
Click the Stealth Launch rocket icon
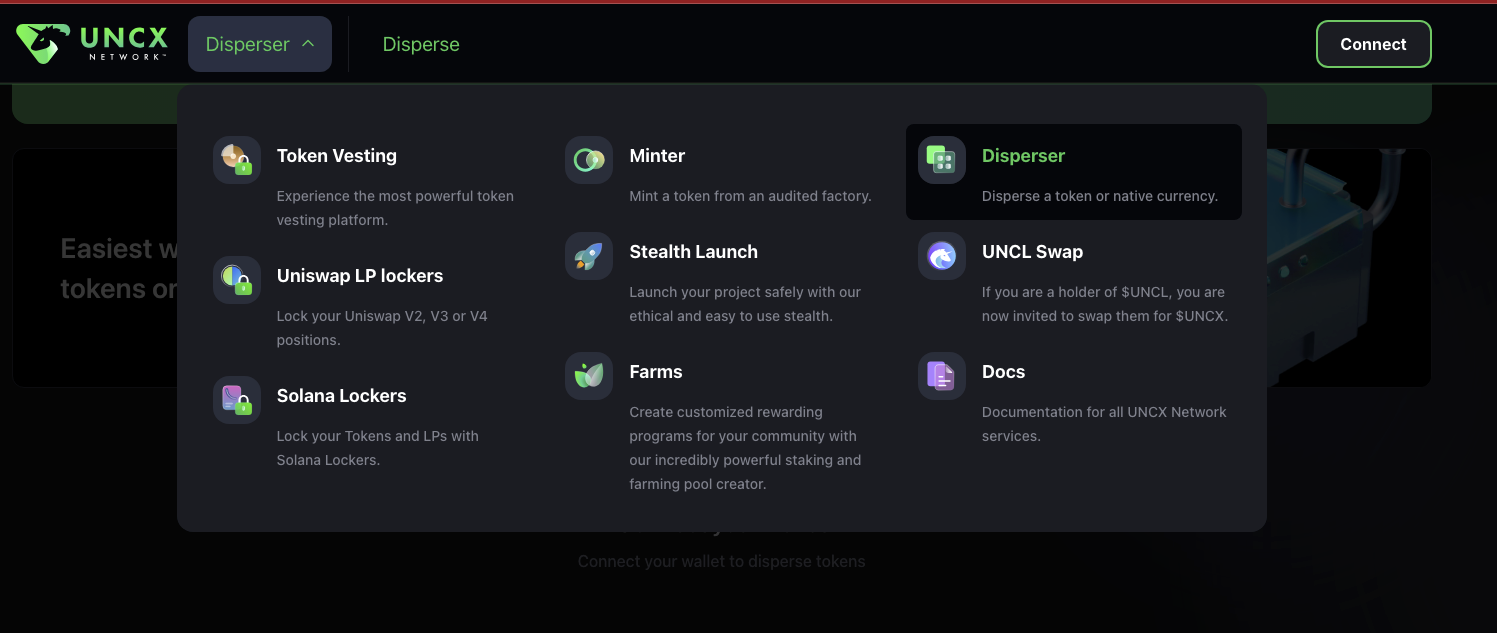click(x=589, y=256)
